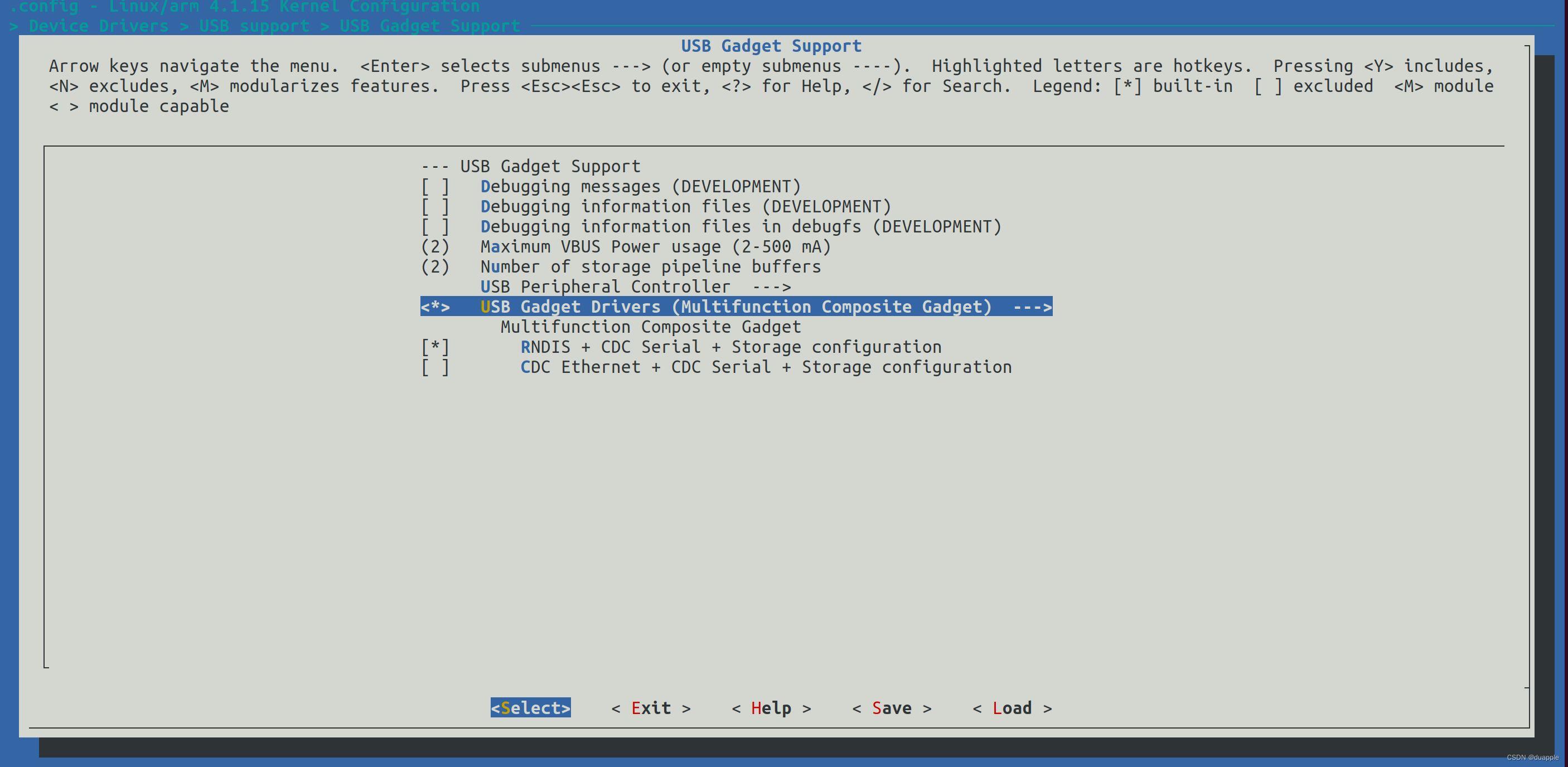This screenshot has width=1568, height=767.
Task: Select the USB Gadget Drivers menu entry
Action: pos(736,307)
